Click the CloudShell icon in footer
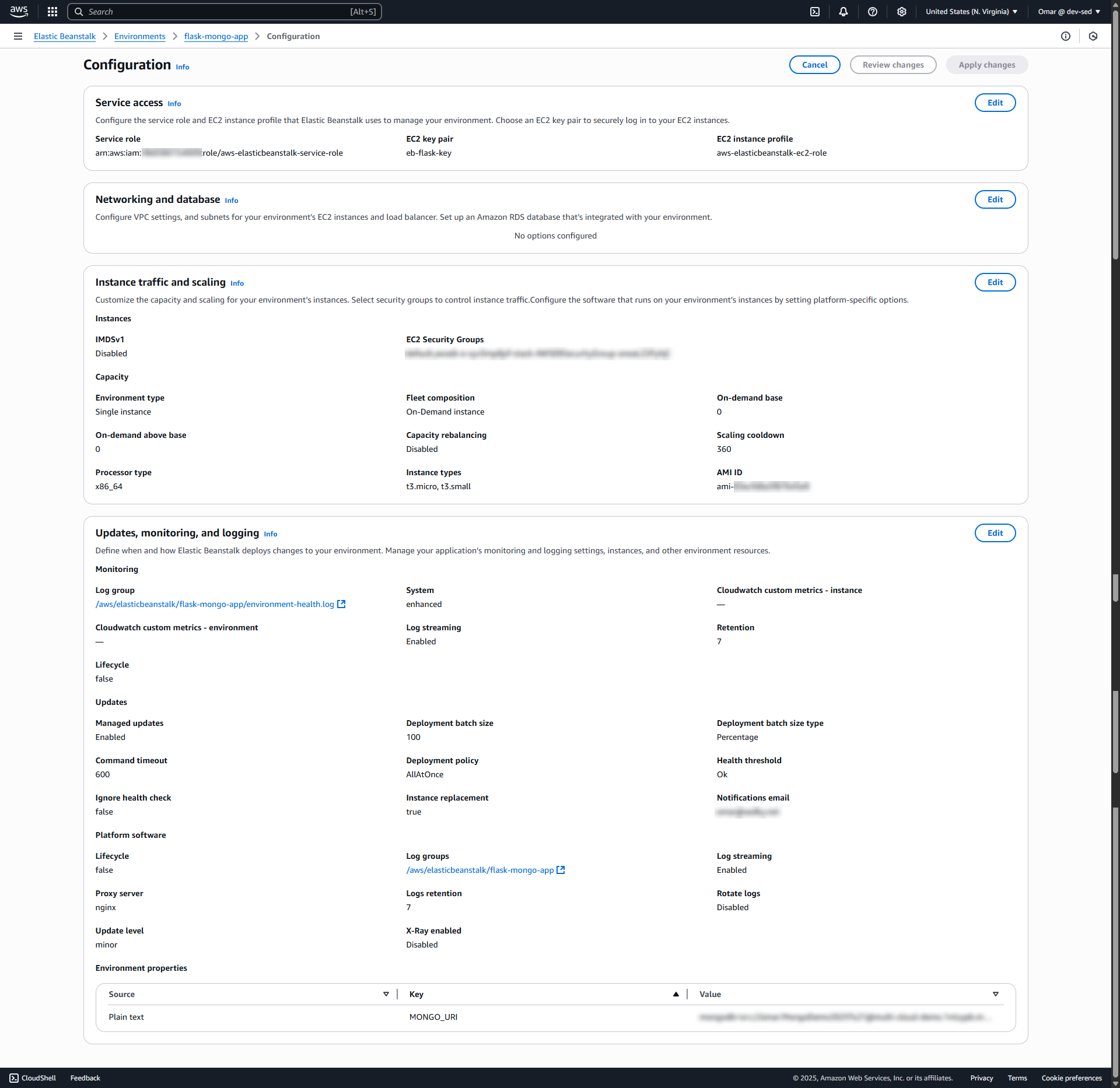Screen dimensions: 1120x1088 coord(14,1078)
